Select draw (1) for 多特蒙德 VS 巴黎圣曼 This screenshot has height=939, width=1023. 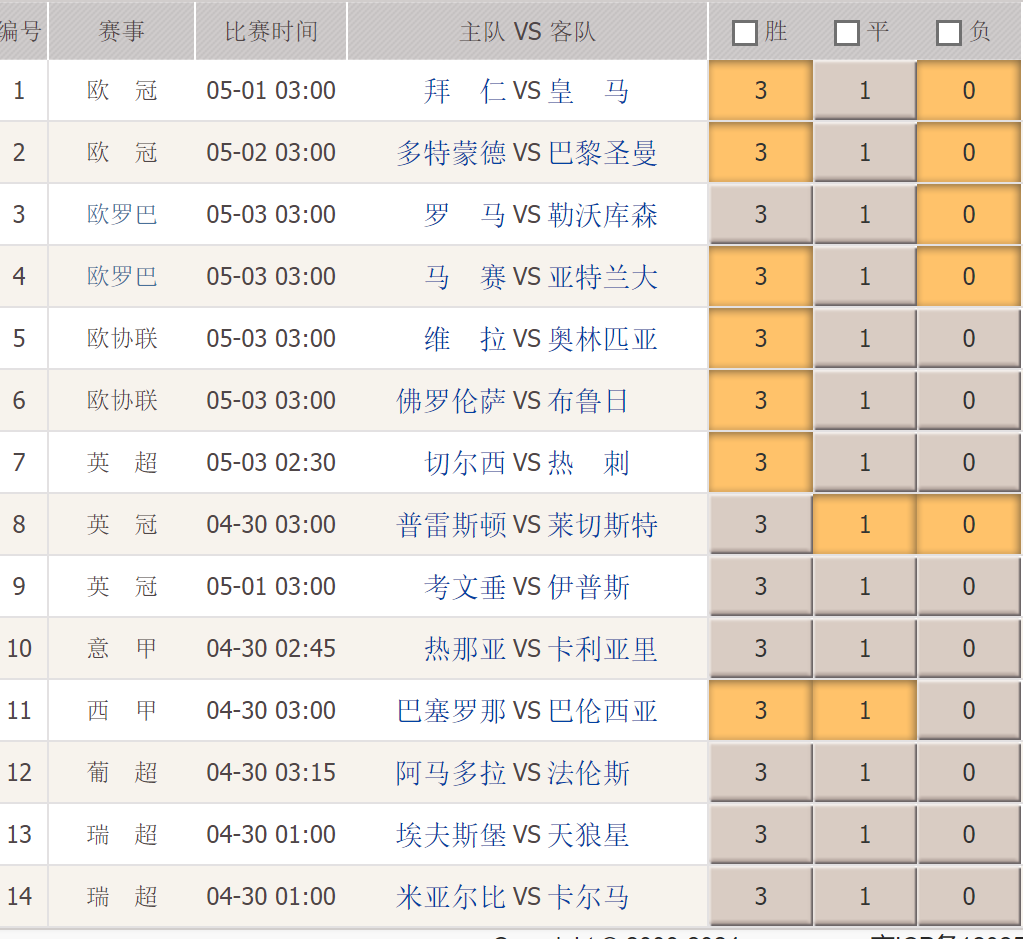pyautogui.click(x=865, y=153)
